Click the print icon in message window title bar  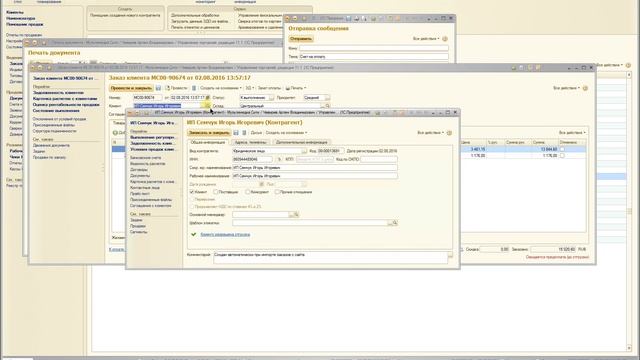coord(356,18)
